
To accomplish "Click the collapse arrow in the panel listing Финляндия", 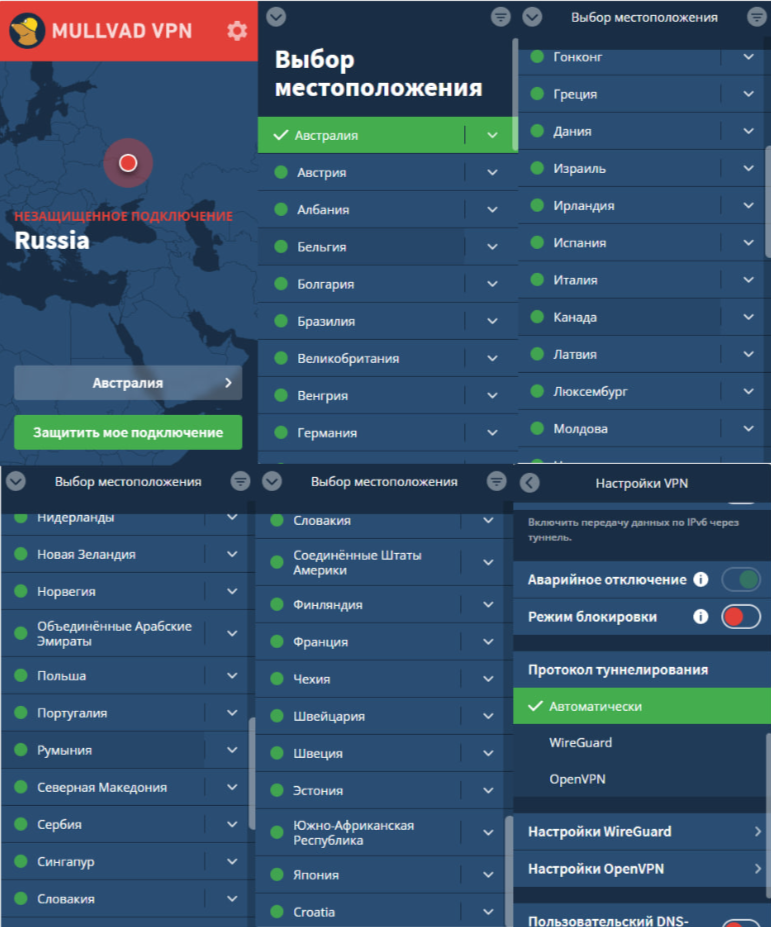I will click(272, 481).
